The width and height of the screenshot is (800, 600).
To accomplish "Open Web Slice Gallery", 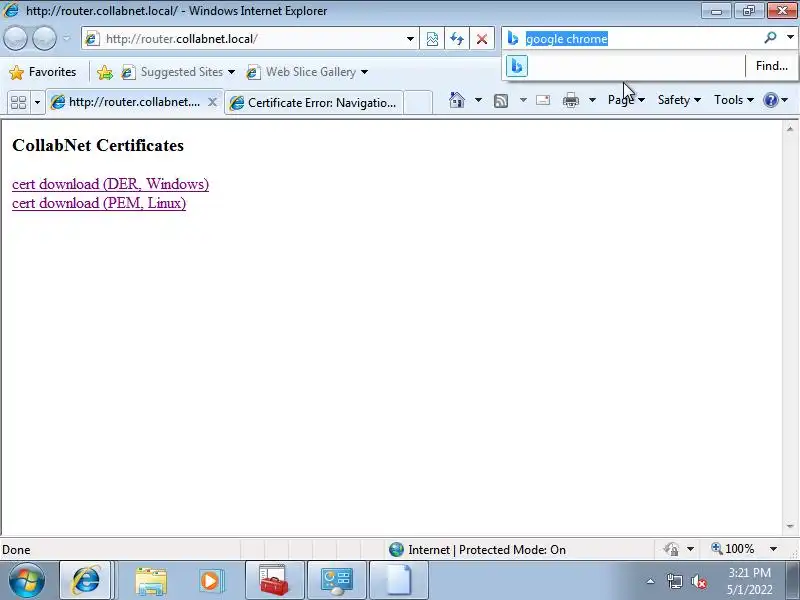I will pyautogui.click(x=301, y=72).
